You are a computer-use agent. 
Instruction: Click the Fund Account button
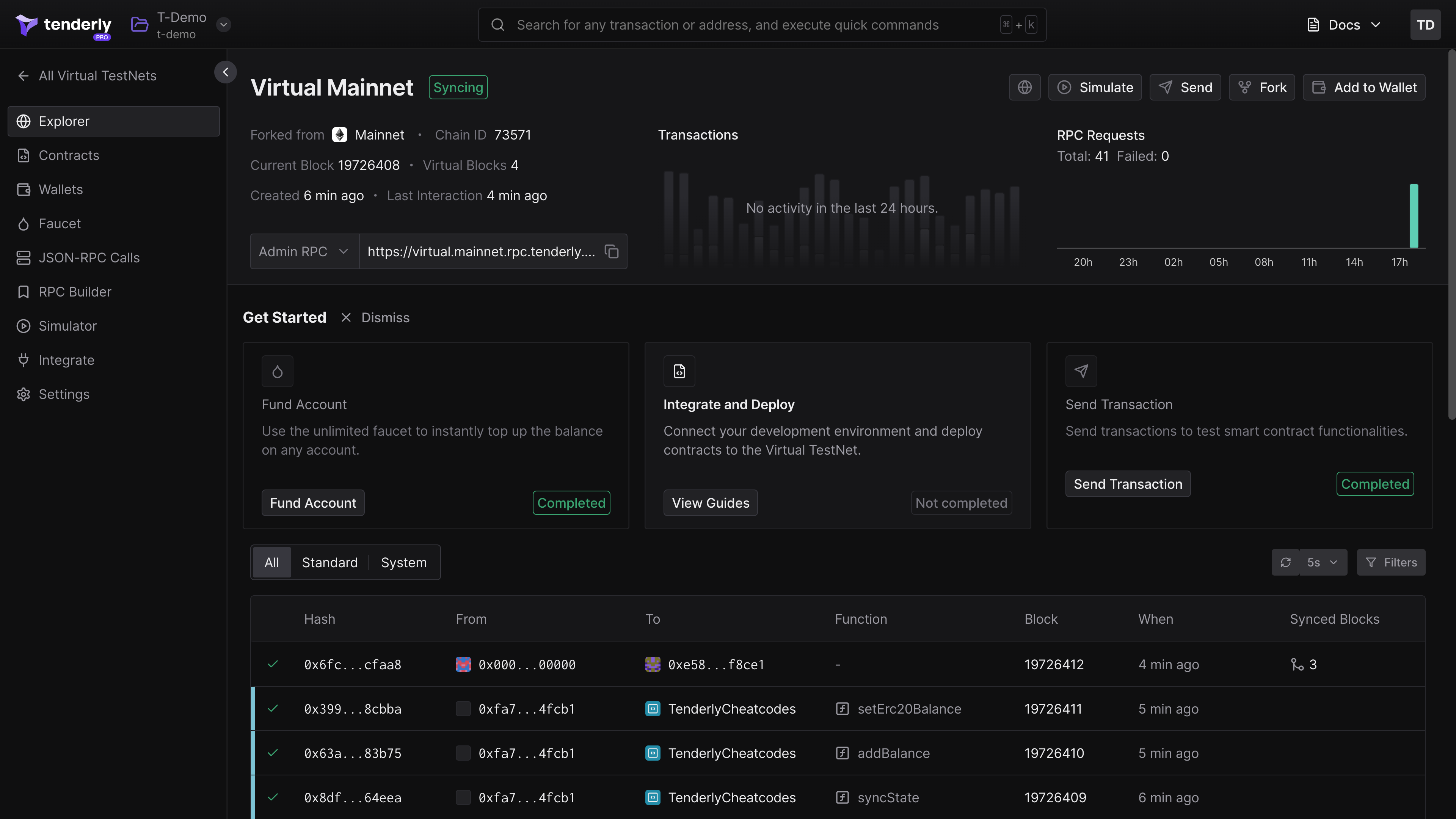point(312,502)
